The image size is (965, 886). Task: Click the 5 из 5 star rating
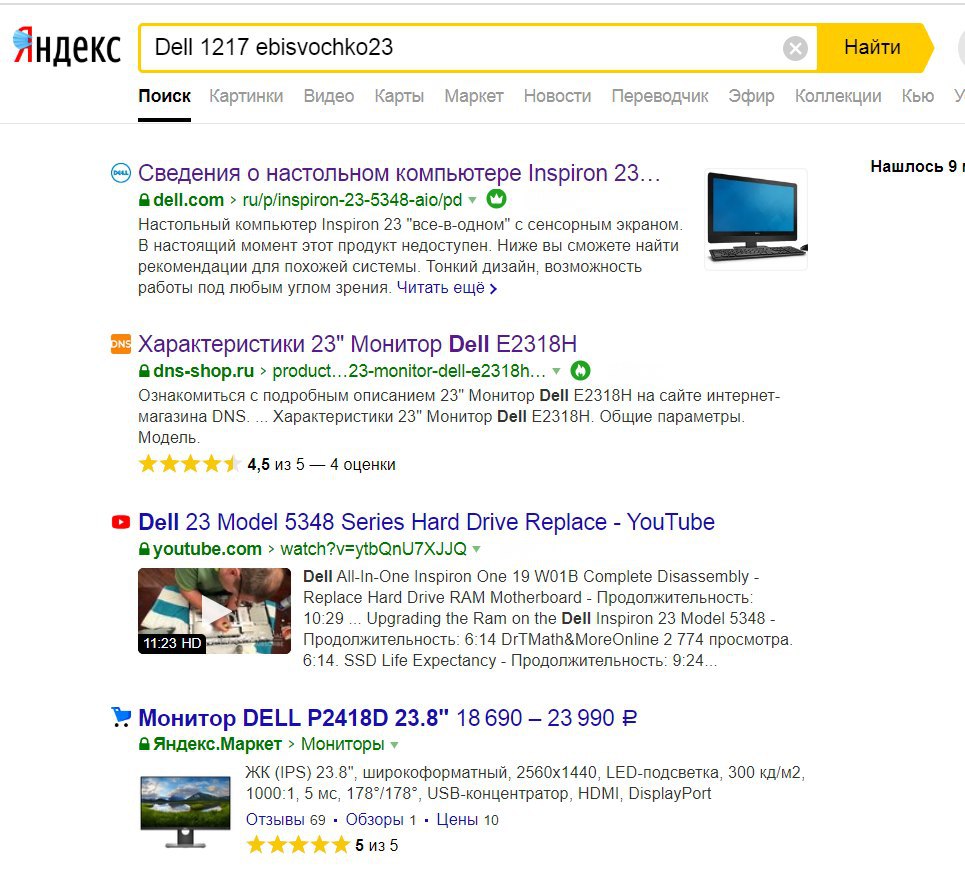[x=322, y=845]
